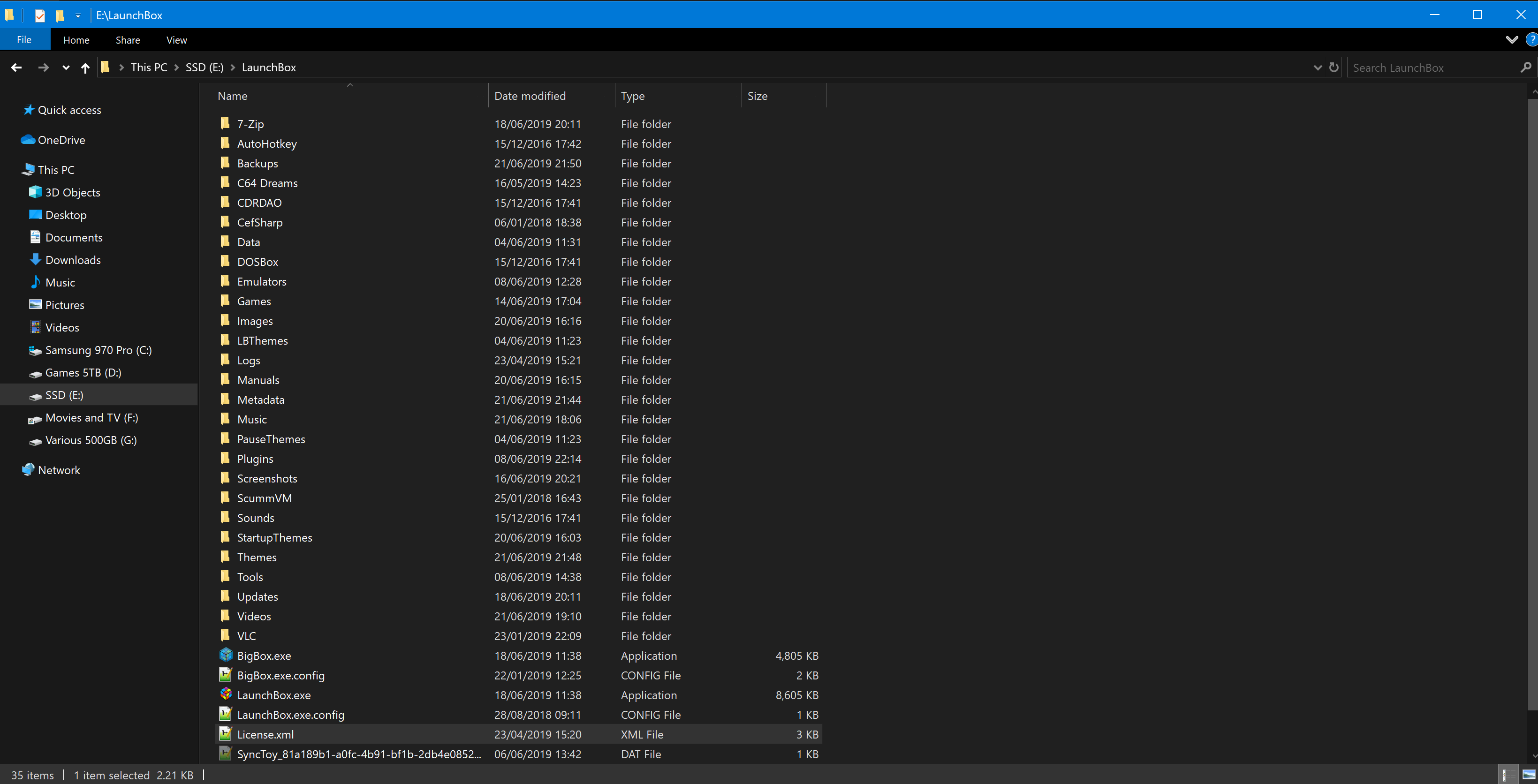1538x784 pixels.
Task: Click the LaunchBox.exe application icon
Action: pos(226,694)
